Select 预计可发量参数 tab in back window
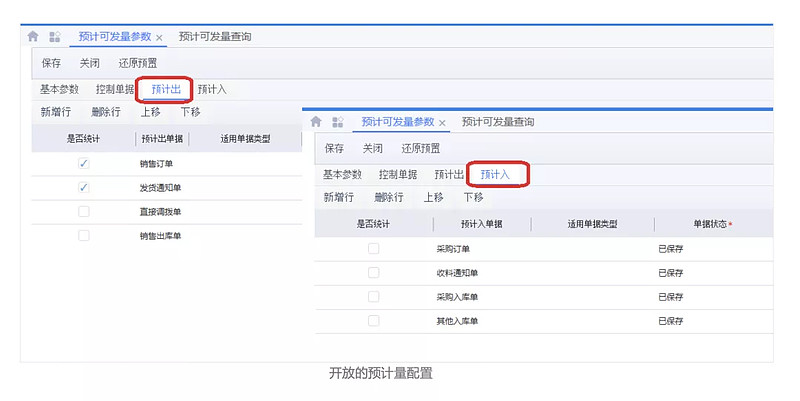Screen dimensions: 800x401 click(x=115, y=37)
